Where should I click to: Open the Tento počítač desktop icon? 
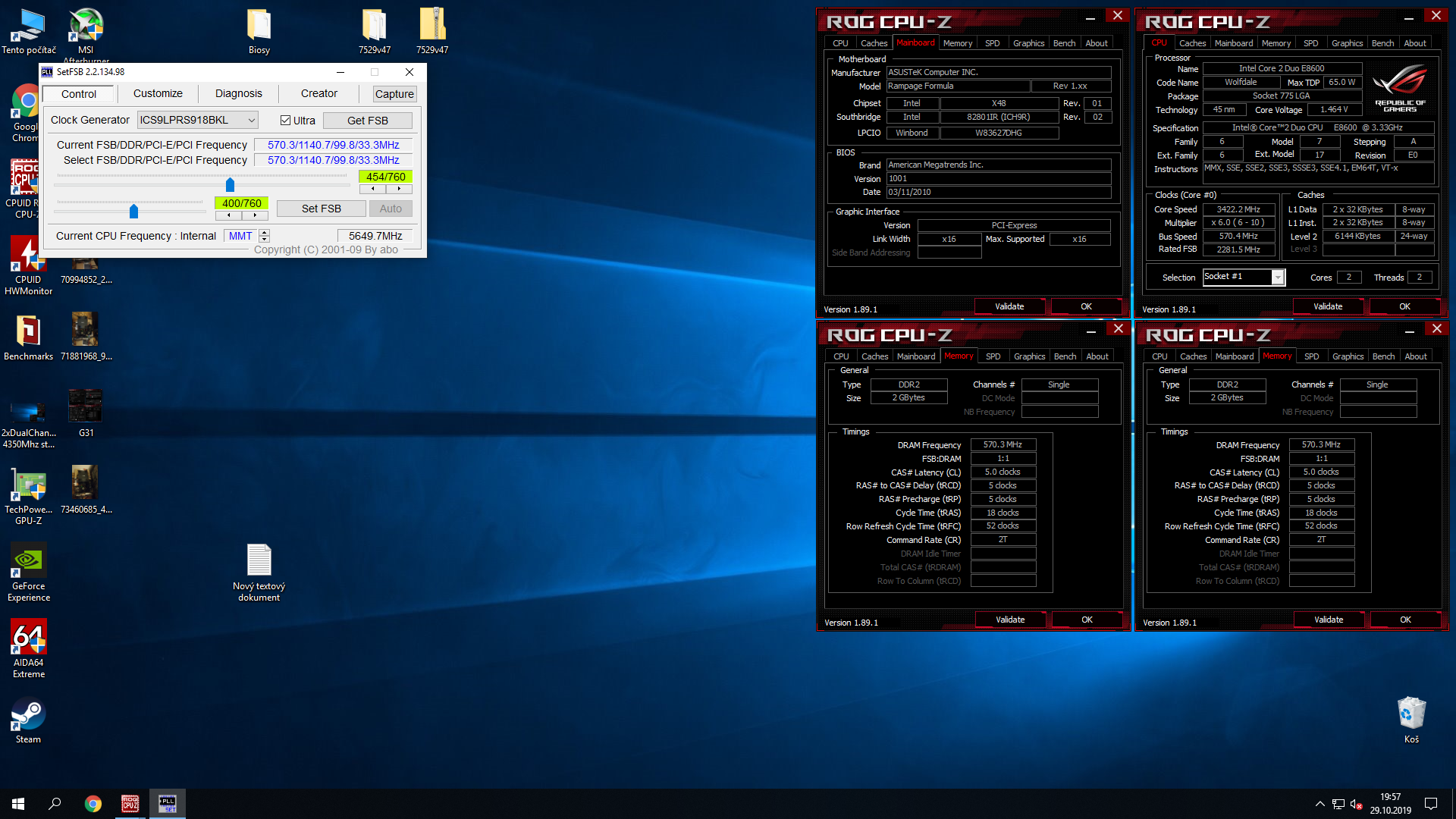pos(29,31)
